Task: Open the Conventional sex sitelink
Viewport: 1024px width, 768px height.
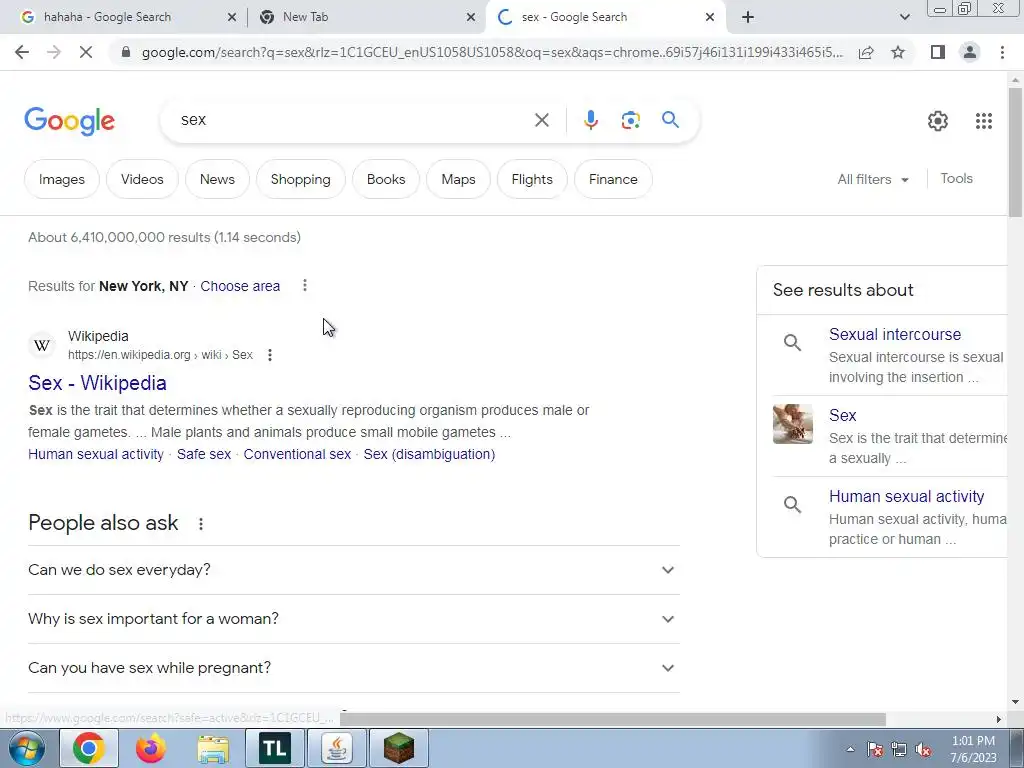Action: click(x=297, y=455)
